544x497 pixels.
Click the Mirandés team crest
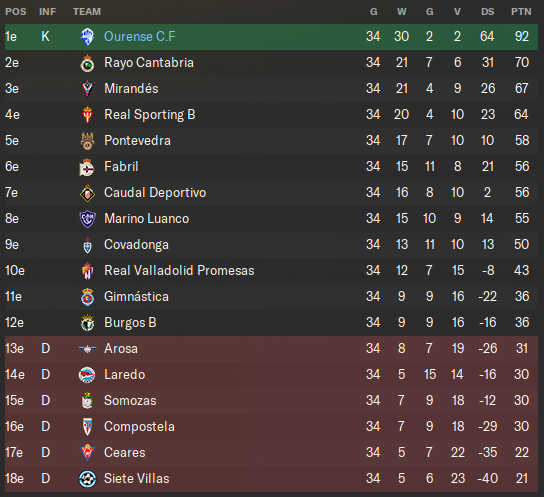pos(87,89)
